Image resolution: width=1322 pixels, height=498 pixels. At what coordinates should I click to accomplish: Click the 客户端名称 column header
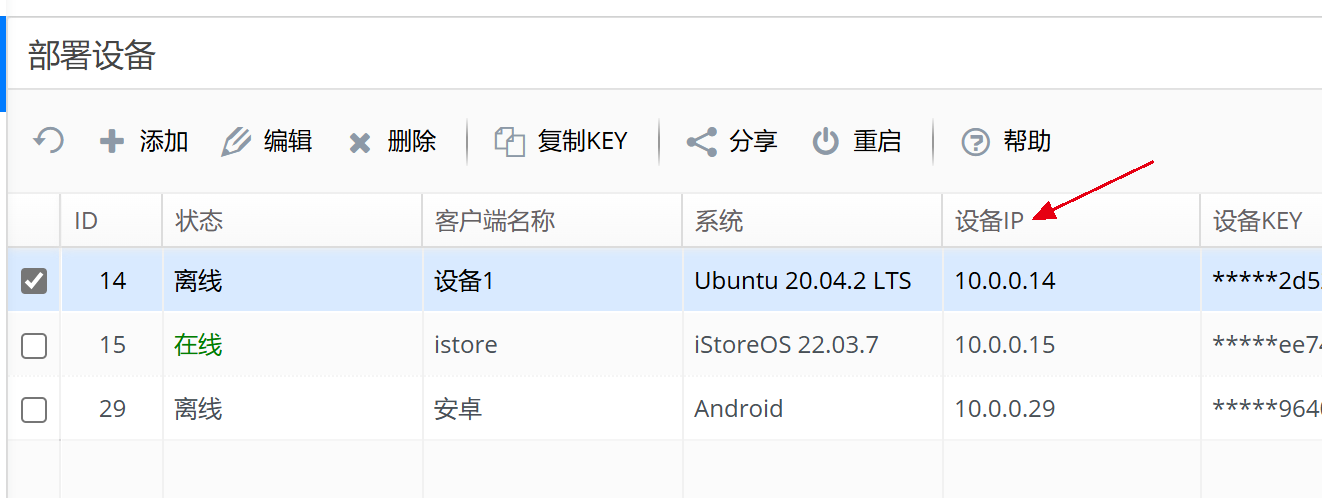pyautogui.click(x=494, y=221)
